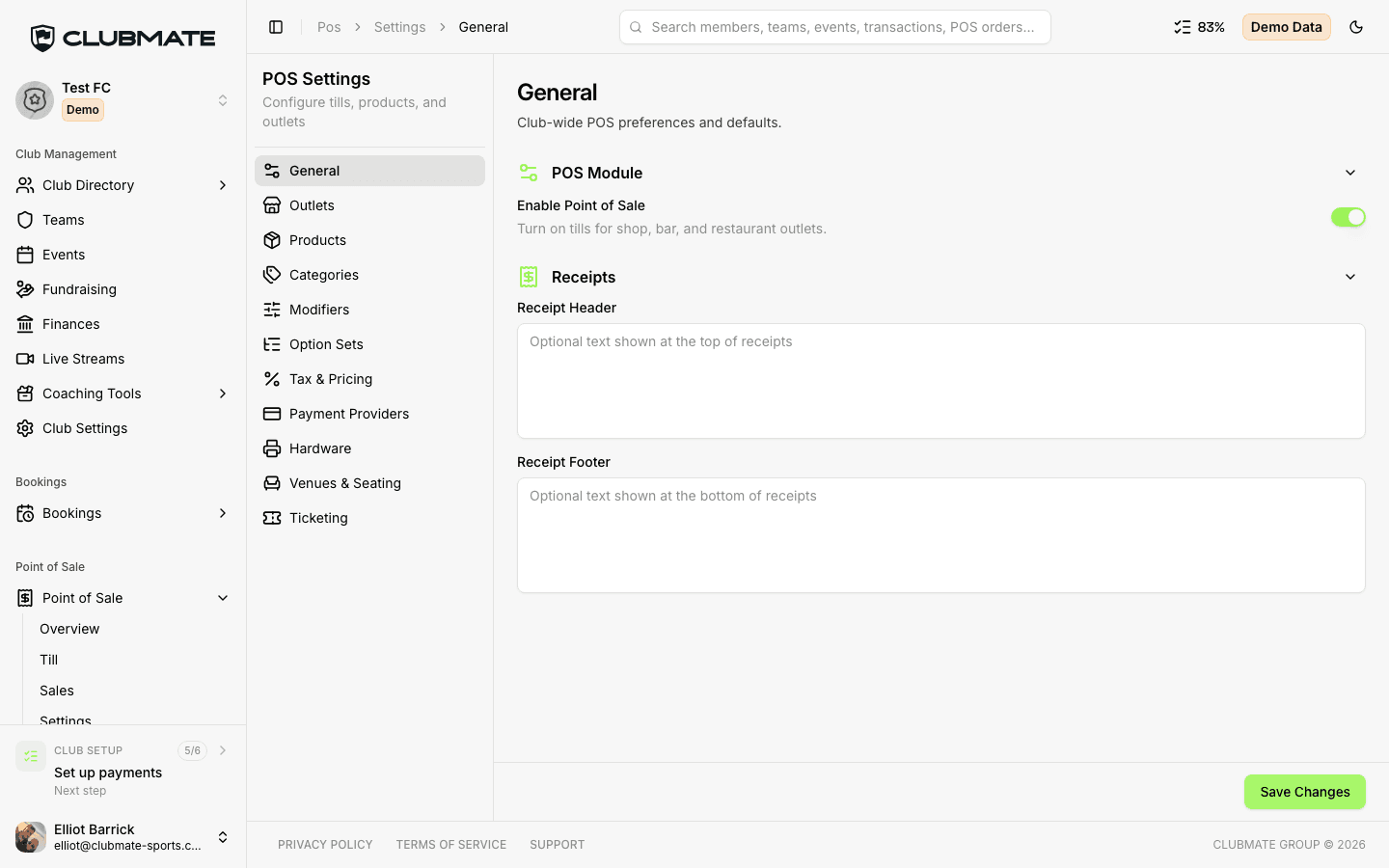The image size is (1389, 868).
Task: Open Outlets settings page
Action: pos(369,205)
